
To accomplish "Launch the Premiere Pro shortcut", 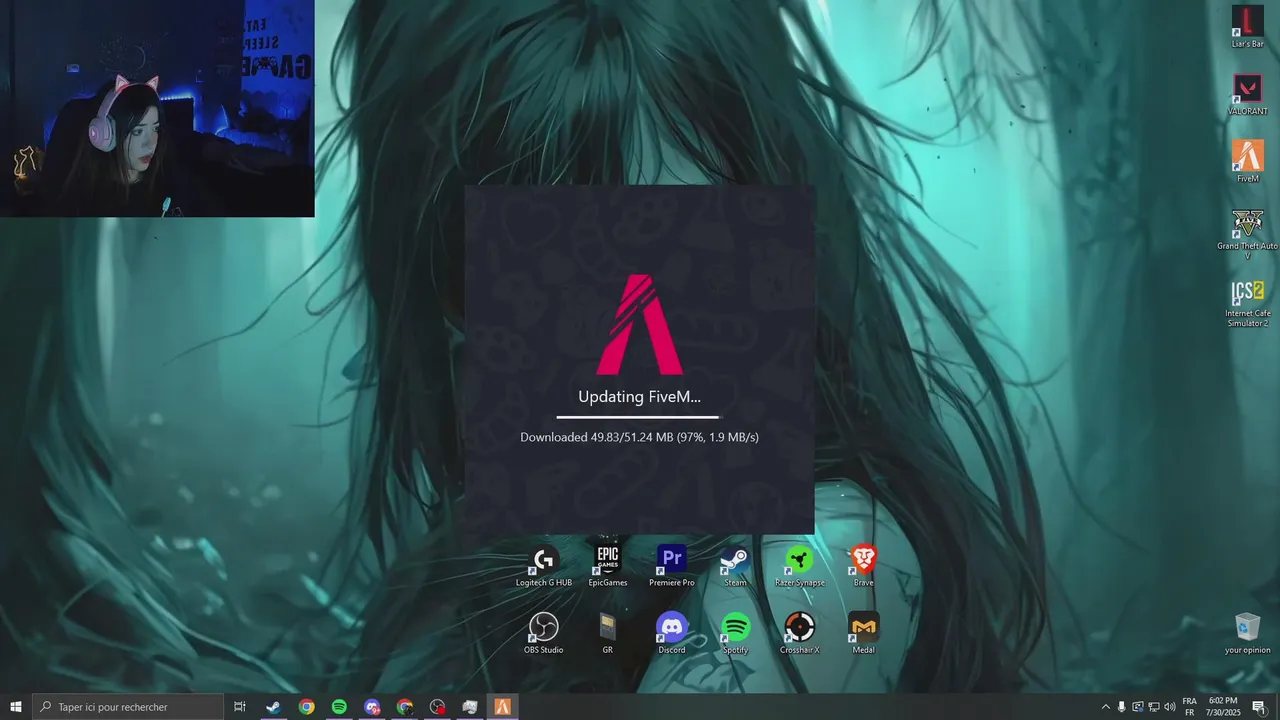I will coord(671,566).
